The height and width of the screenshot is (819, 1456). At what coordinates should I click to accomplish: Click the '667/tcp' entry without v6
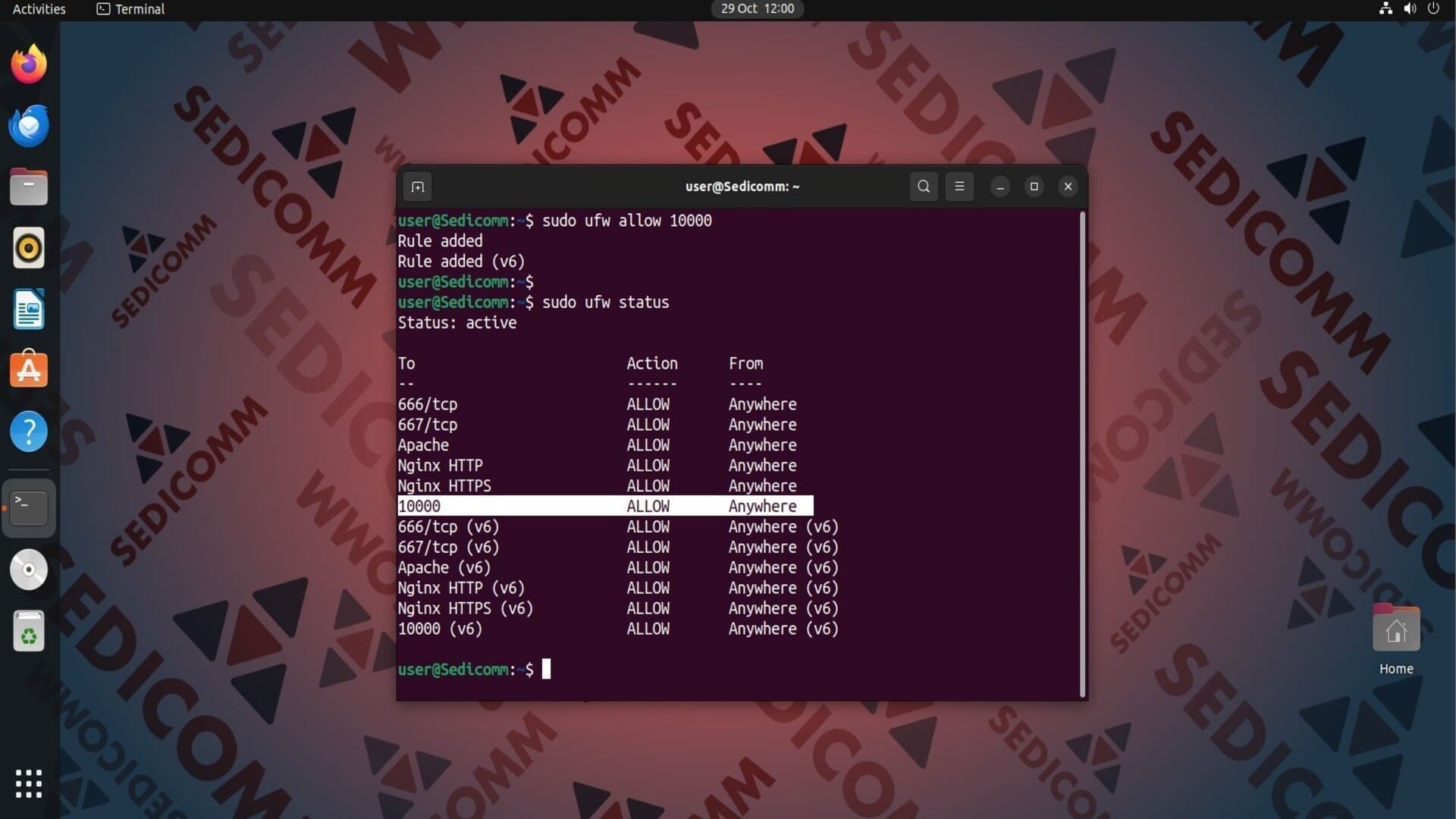coord(428,425)
